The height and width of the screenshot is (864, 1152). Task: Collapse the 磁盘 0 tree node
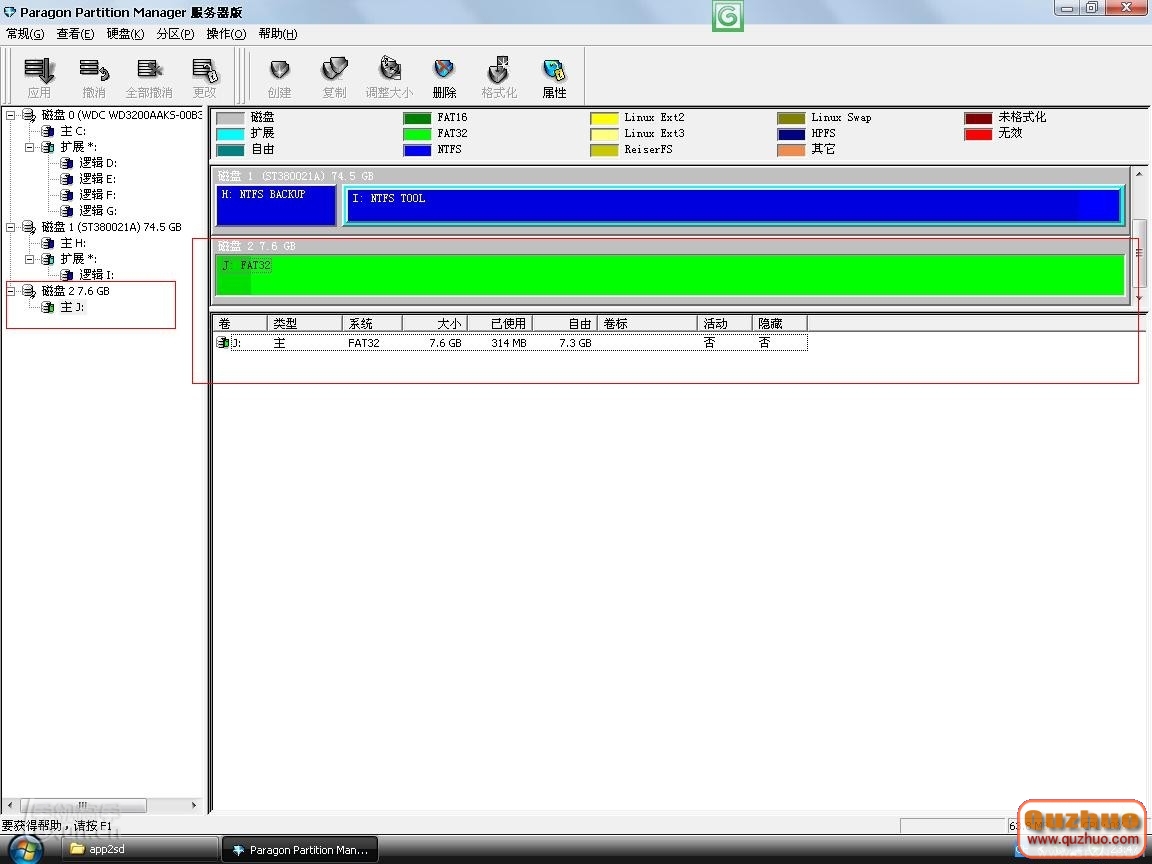[11, 115]
